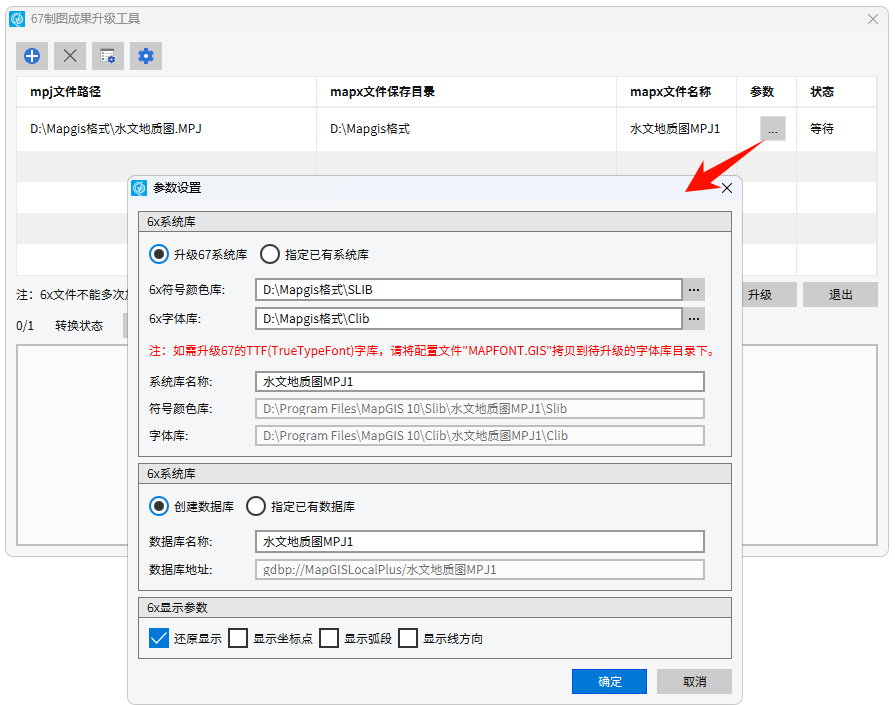This screenshot has height=705, width=895.
Task: Browse for the 6x字体库 folder
Action: [694, 319]
